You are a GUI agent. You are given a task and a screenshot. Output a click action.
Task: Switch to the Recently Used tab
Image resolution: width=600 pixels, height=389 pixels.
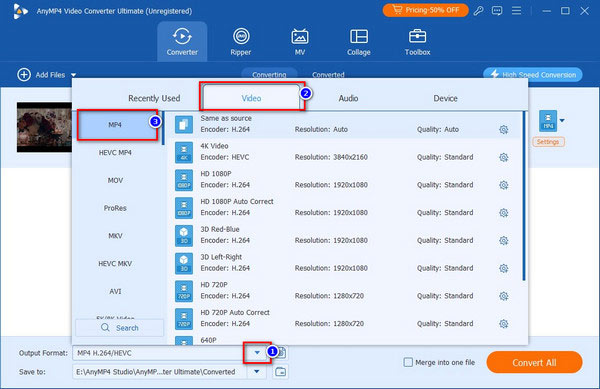point(154,98)
